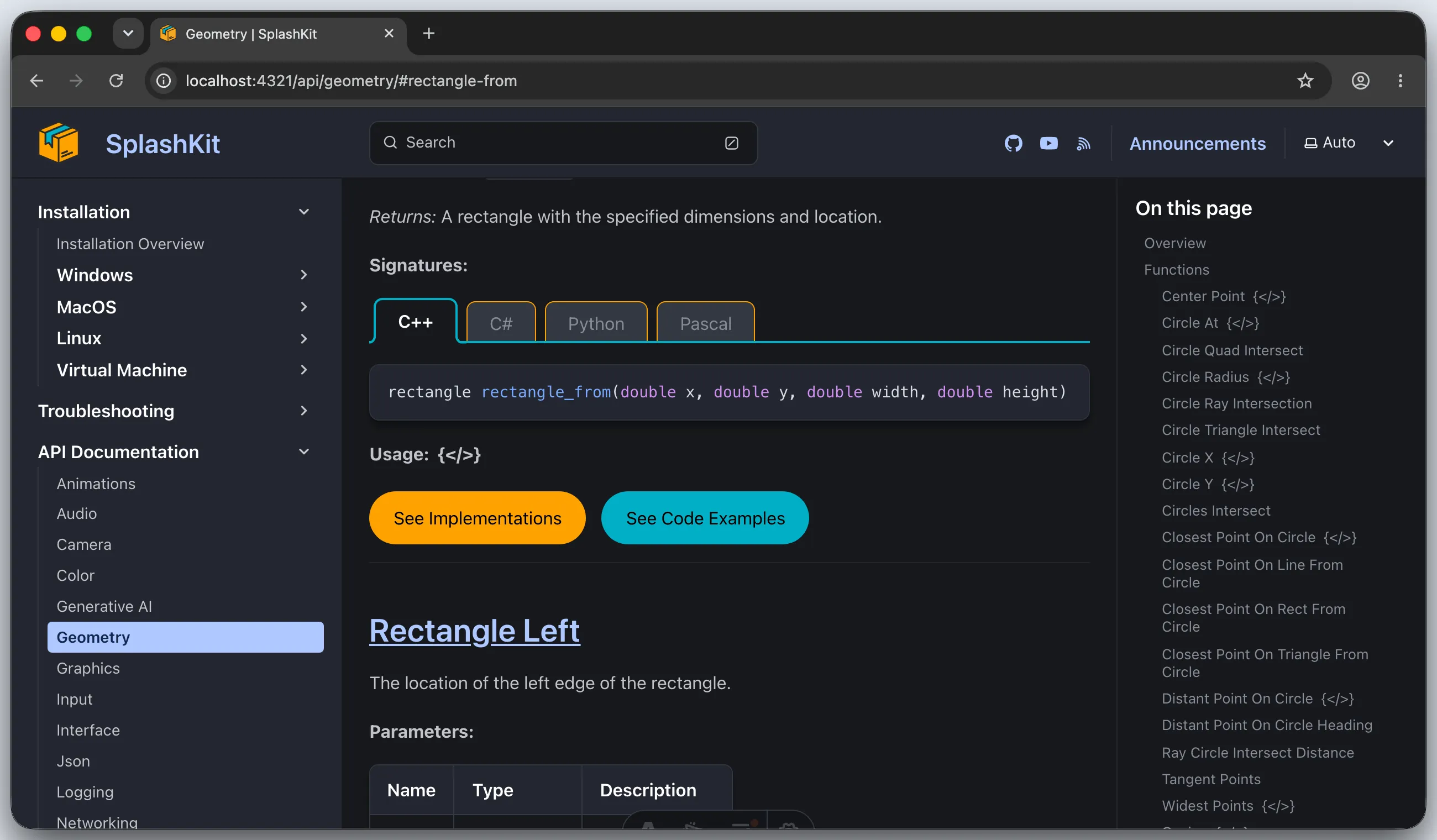
Task: Open the GitHub icon link in header
Action: click(x=1013, y=143)
